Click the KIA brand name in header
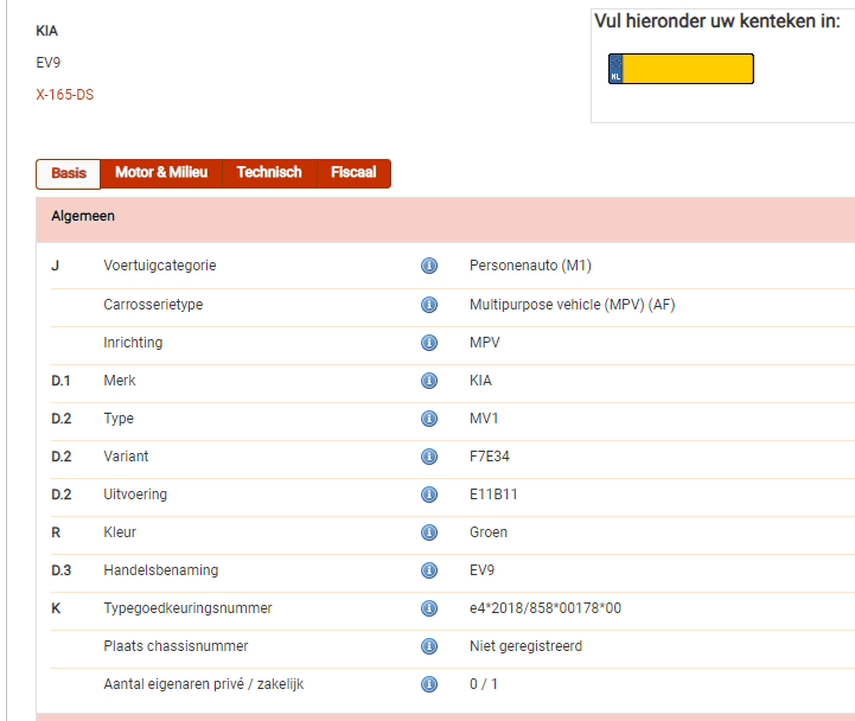 point(47,31)
